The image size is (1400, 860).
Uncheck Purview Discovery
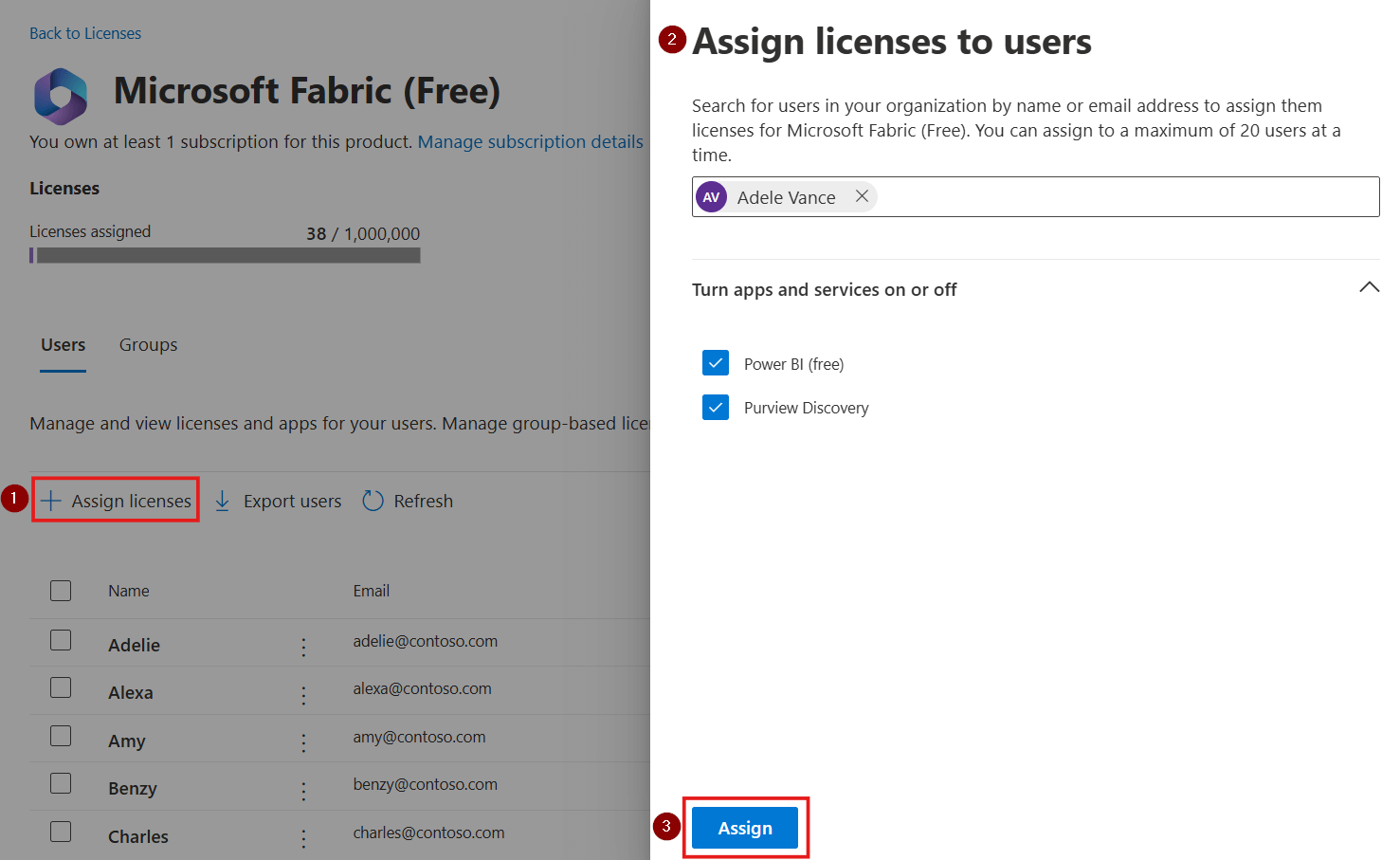[x=716, y=407]
